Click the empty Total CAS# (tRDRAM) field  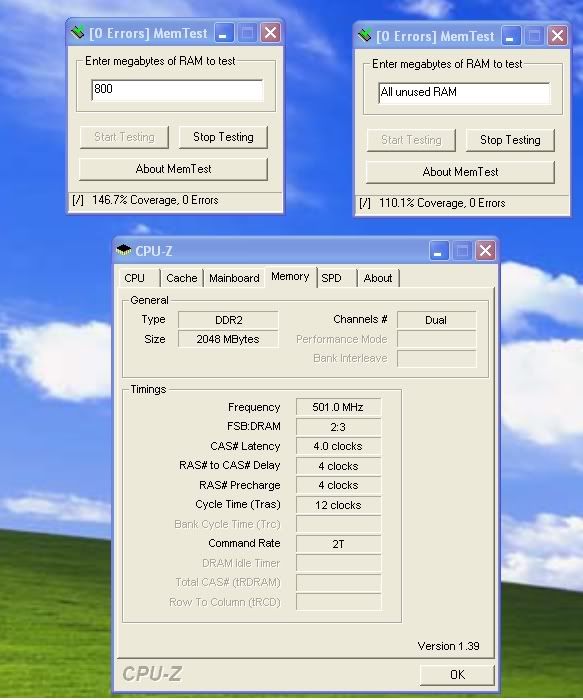(x=338, y=583)
